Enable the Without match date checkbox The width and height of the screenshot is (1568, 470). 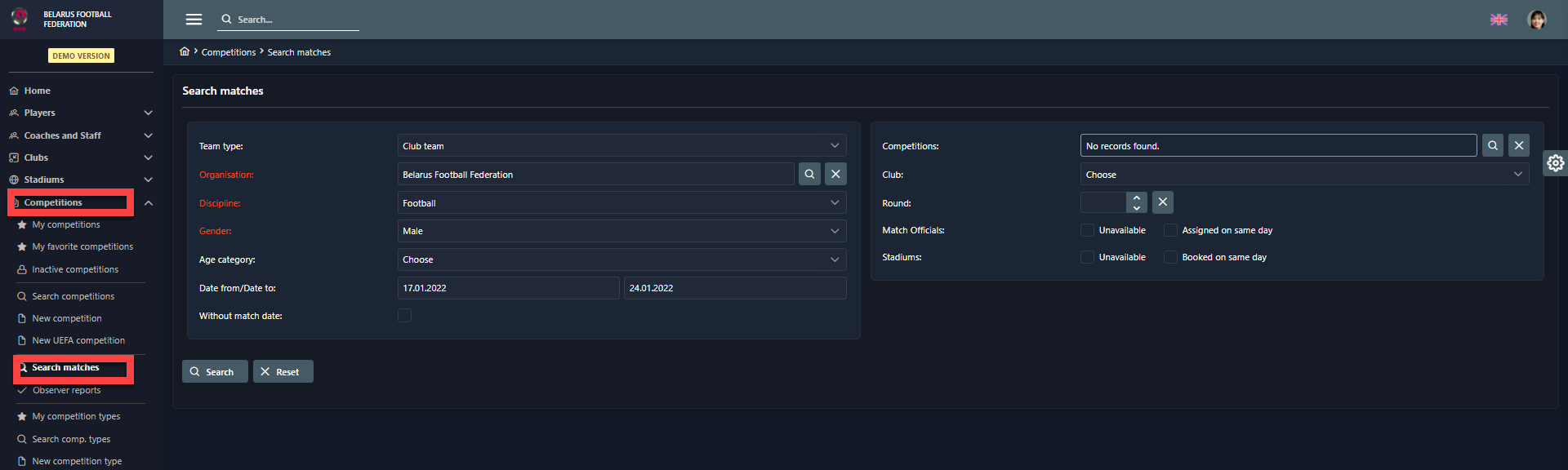point(404,316)
